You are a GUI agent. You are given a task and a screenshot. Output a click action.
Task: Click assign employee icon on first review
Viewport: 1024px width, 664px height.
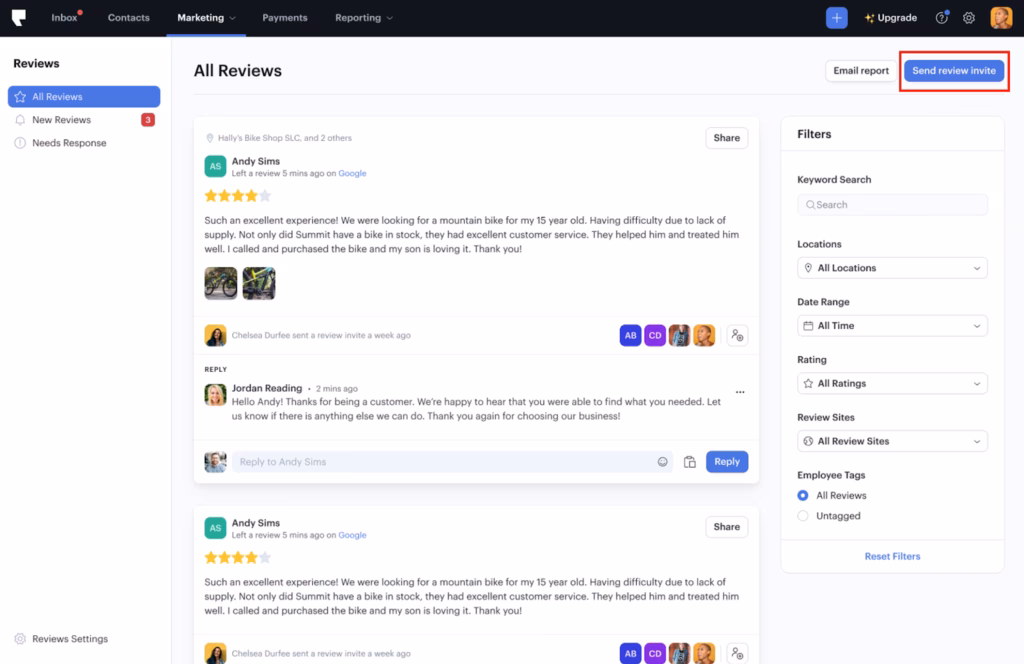(737, 336)
